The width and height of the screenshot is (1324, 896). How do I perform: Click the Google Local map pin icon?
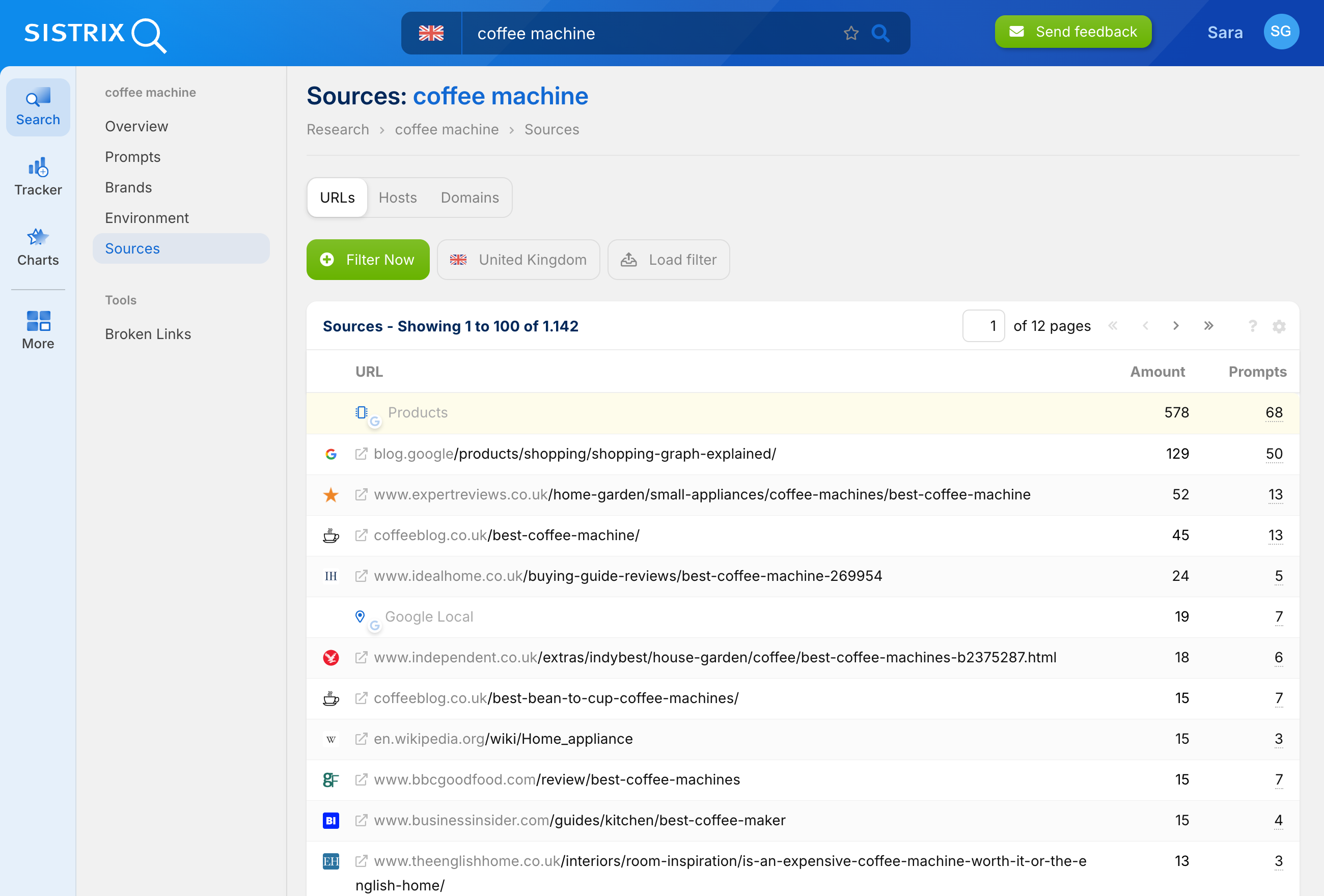360,617
